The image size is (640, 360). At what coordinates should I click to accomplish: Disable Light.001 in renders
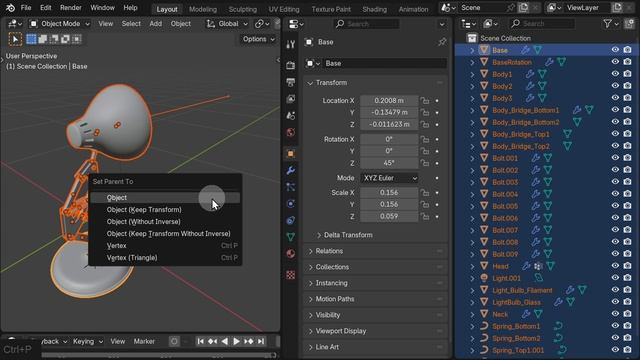click(627, 278)
